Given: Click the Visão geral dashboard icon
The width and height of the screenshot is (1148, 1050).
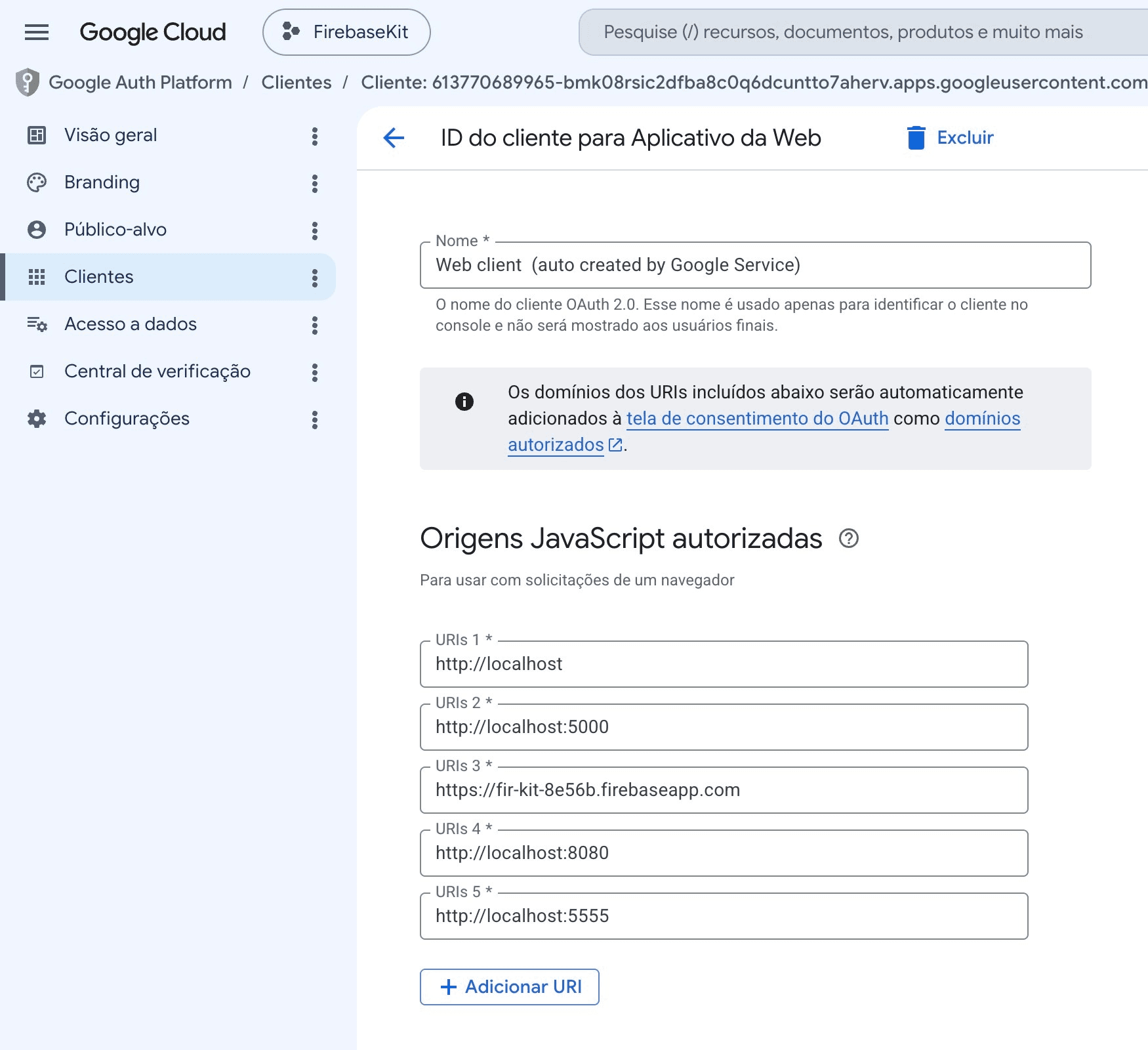Looking at the screenshot, I should coord(37,135).
